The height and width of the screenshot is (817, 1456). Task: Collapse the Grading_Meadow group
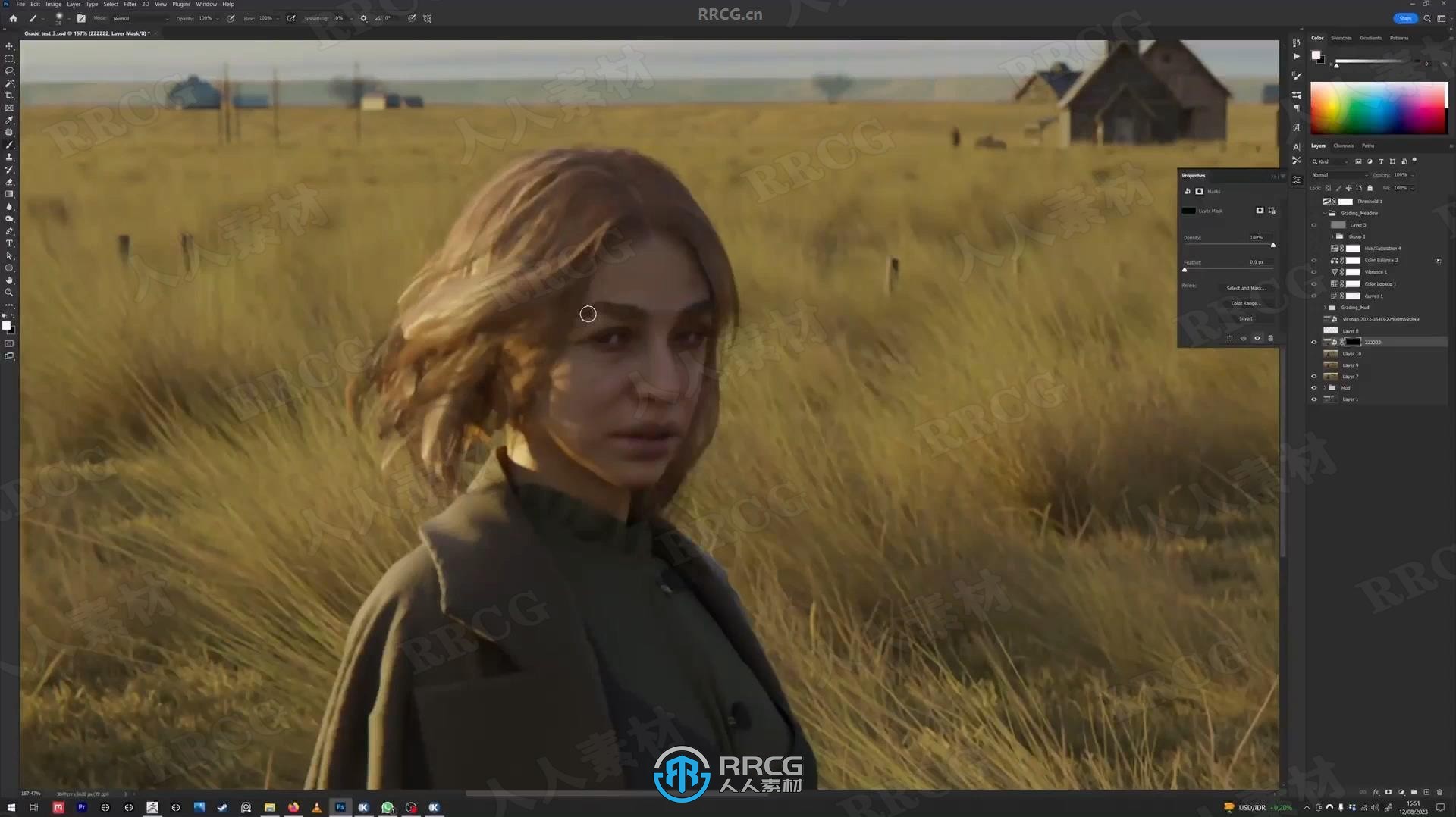coord(1326,214)
